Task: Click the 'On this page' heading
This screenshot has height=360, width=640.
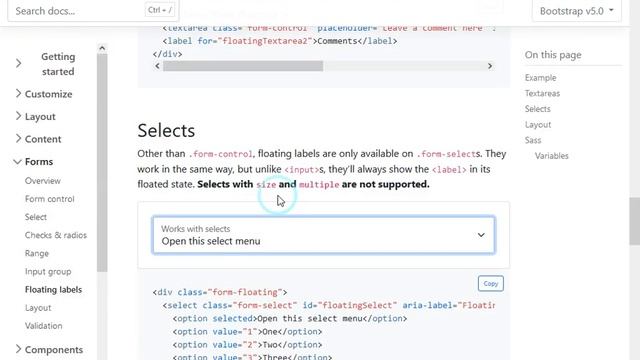Action: click(x=553, y=55)
